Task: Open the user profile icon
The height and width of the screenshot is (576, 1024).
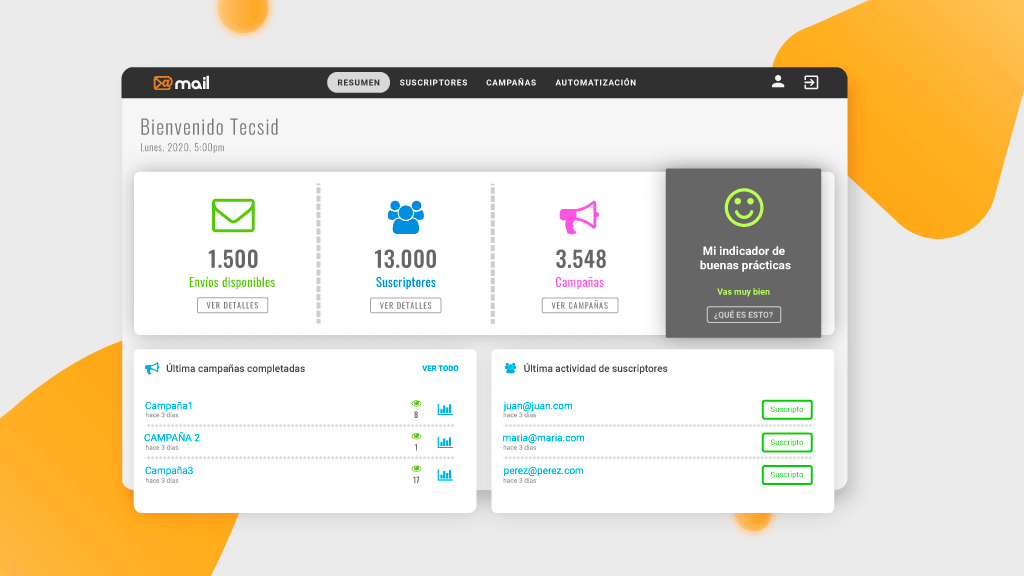Action: 777,82
